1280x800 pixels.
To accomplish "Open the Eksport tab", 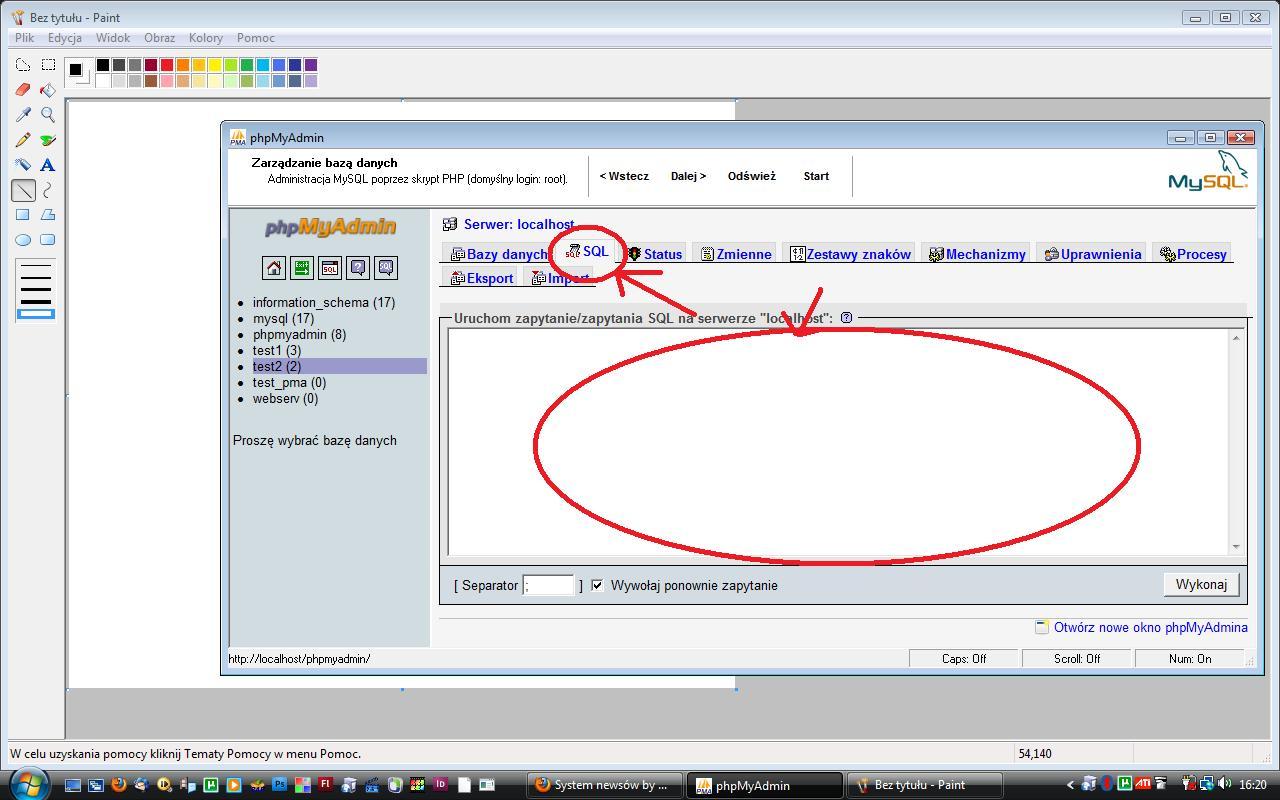I will [482, 278].
